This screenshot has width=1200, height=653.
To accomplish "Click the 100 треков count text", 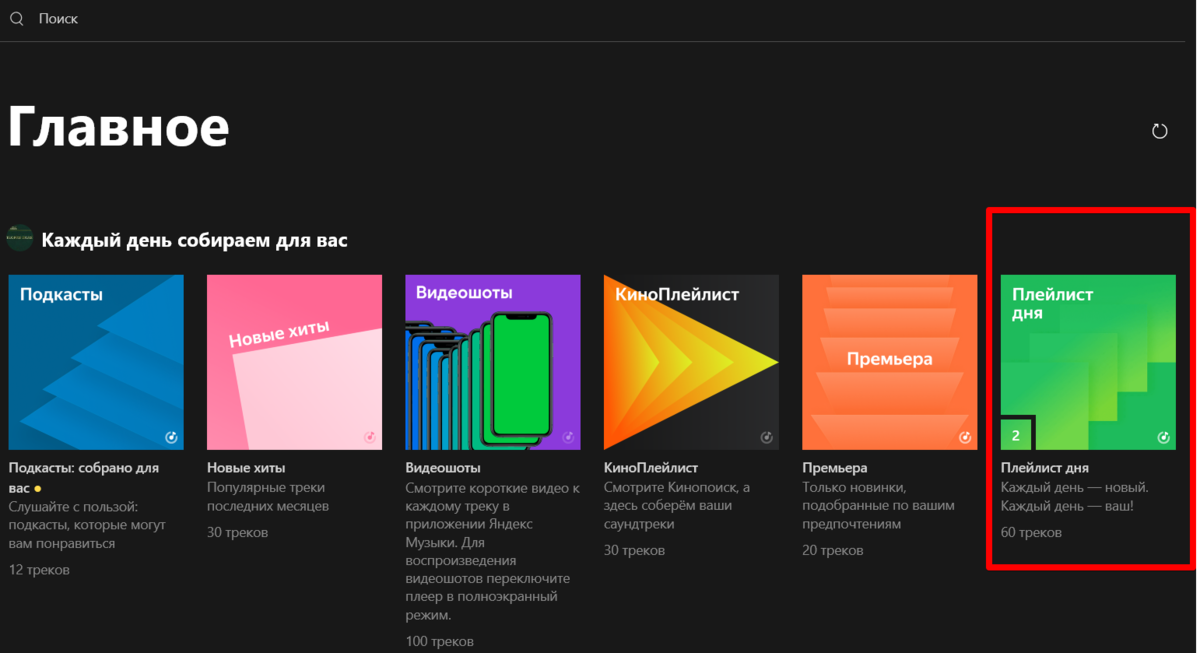I will point(440,642).
